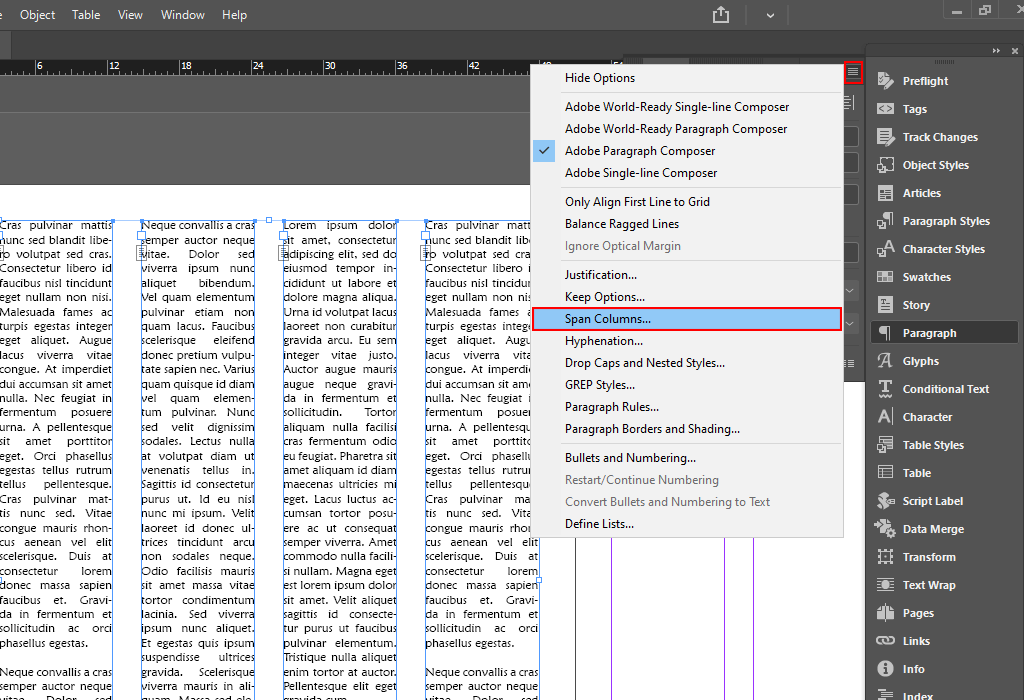Open the Links panel
Image resolution: width=1024 pixels, height=700 pixels.
[916, 641]
